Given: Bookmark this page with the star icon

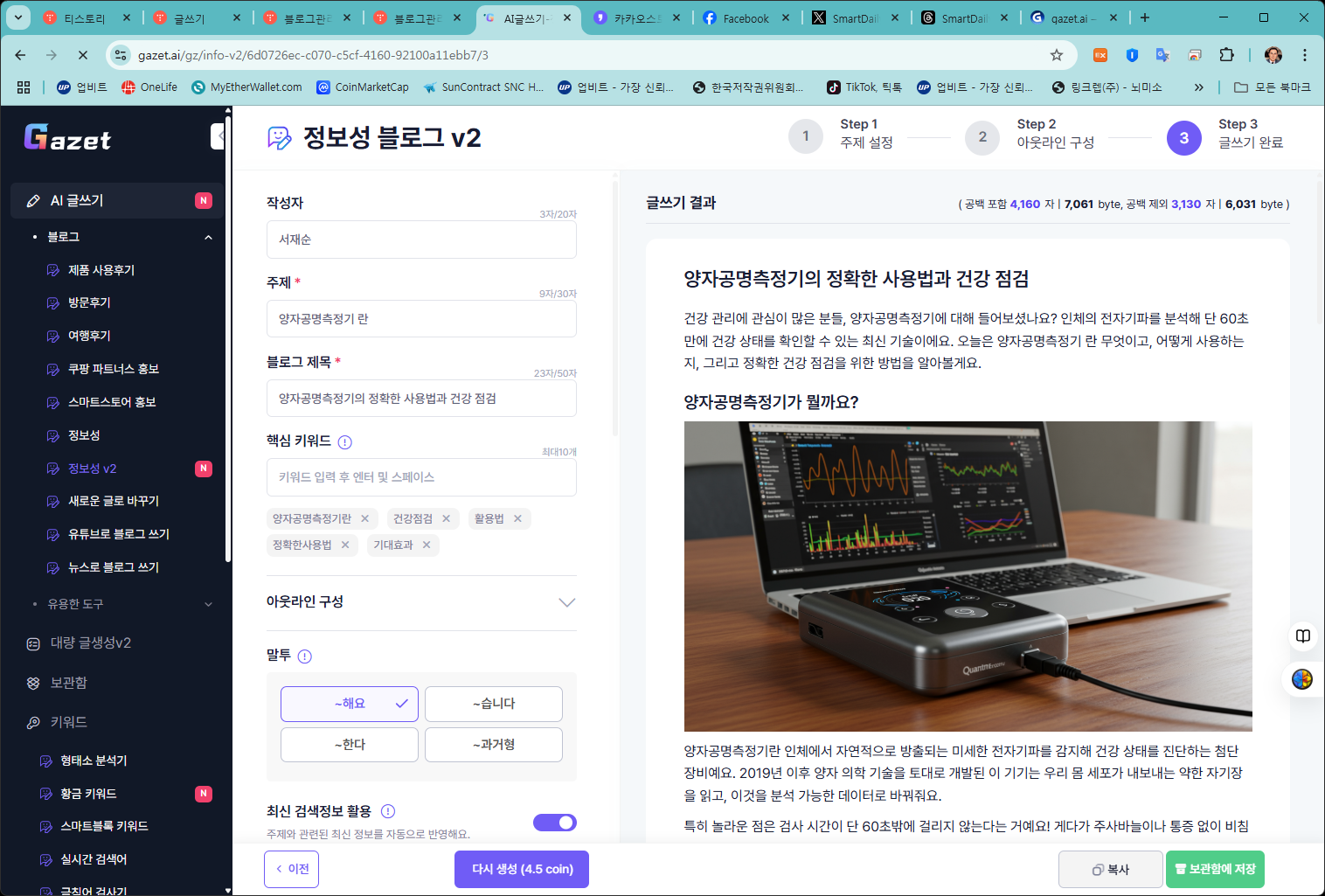Looking at the screenshot, I should pos(1057,55).
